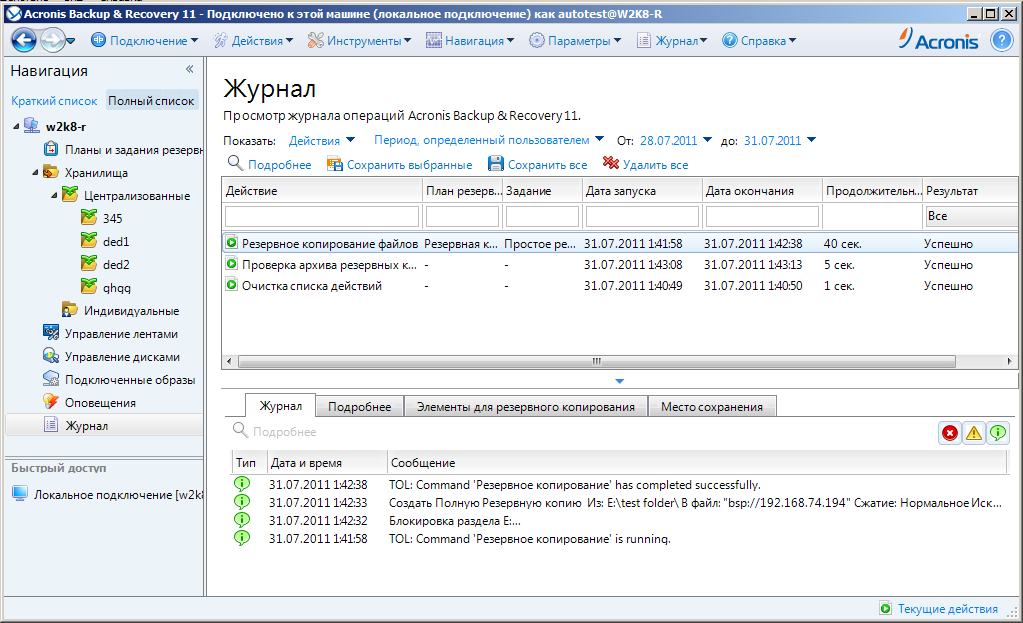The image size is (1023, 623).
Task: Switch to Место сохранения tab
Action: [x=712, y=406]
